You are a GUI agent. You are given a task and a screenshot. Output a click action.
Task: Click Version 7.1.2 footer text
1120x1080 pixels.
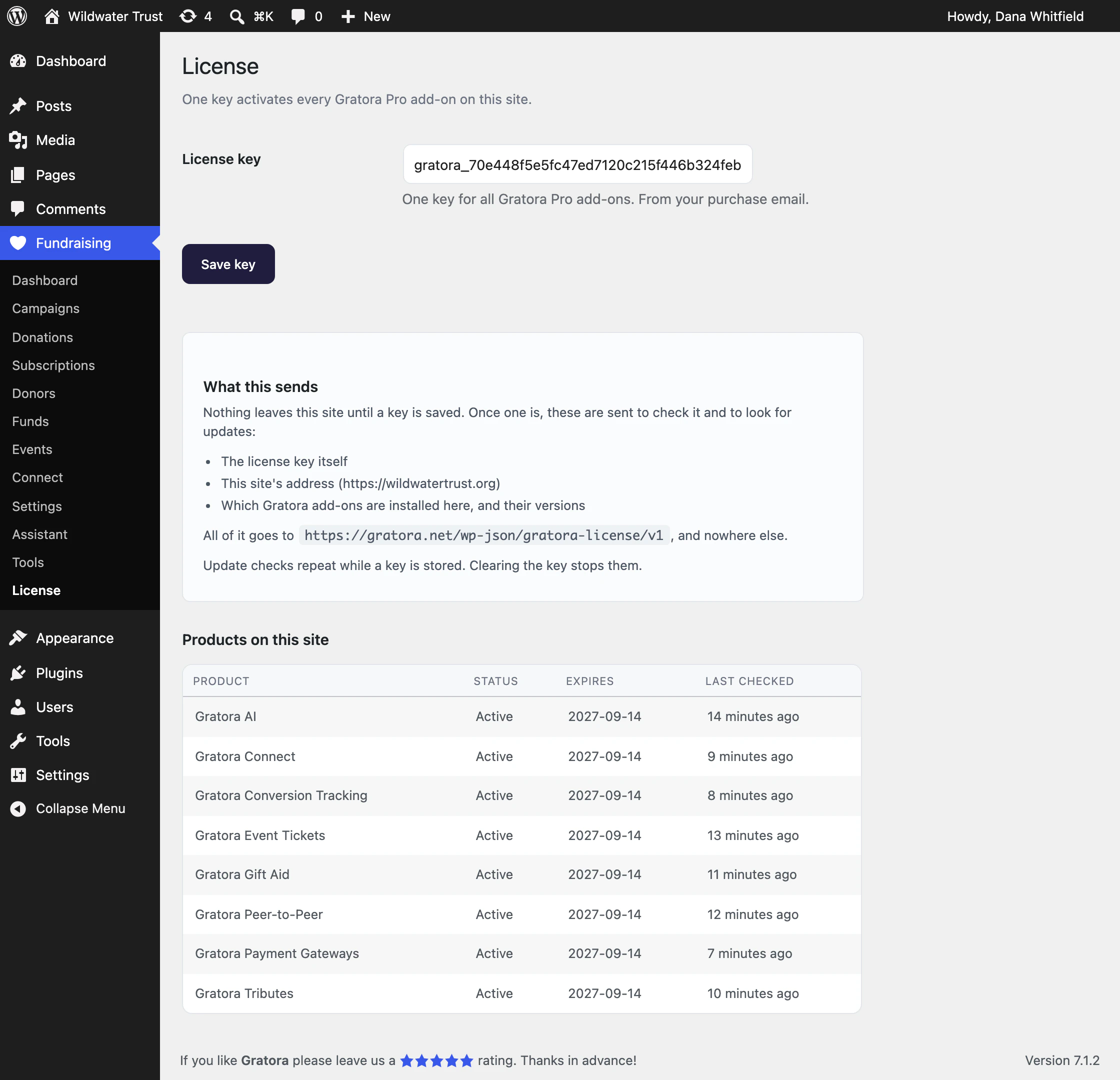1061,1060
